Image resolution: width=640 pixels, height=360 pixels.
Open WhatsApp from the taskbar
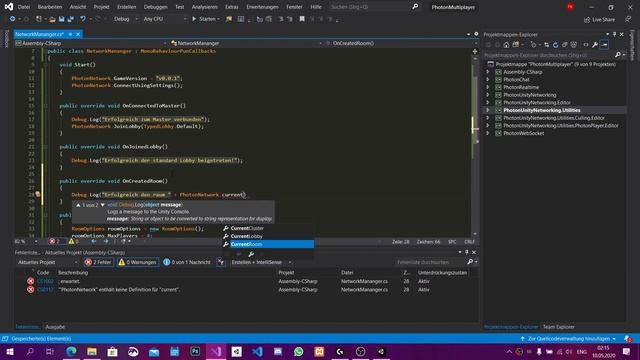pos(298,351)
